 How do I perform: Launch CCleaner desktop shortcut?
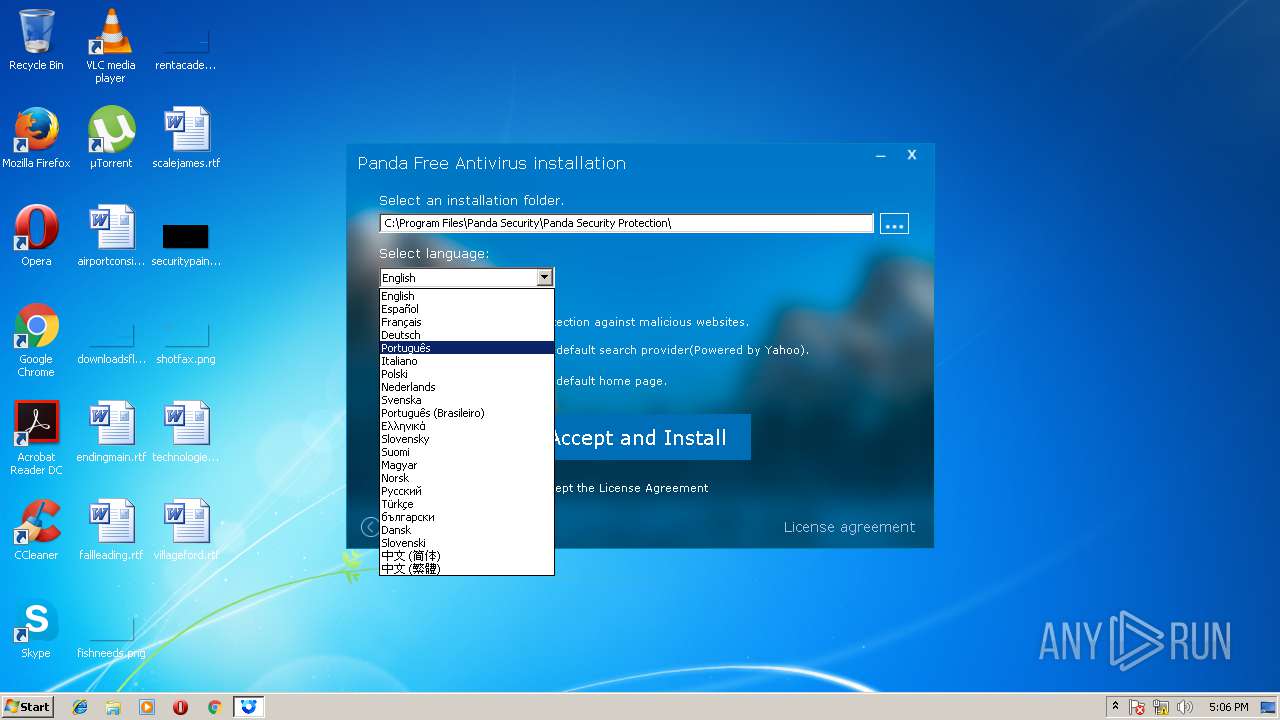click(36, 530)
